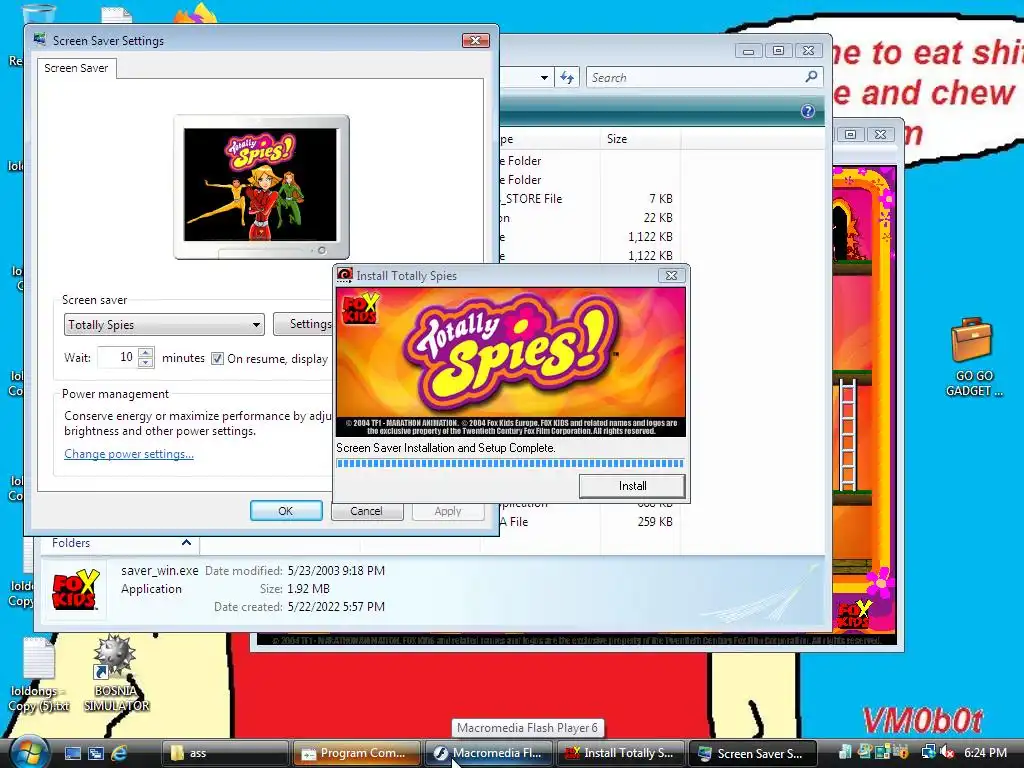Close the Flash Player window behind Explorer

(880, 134)
